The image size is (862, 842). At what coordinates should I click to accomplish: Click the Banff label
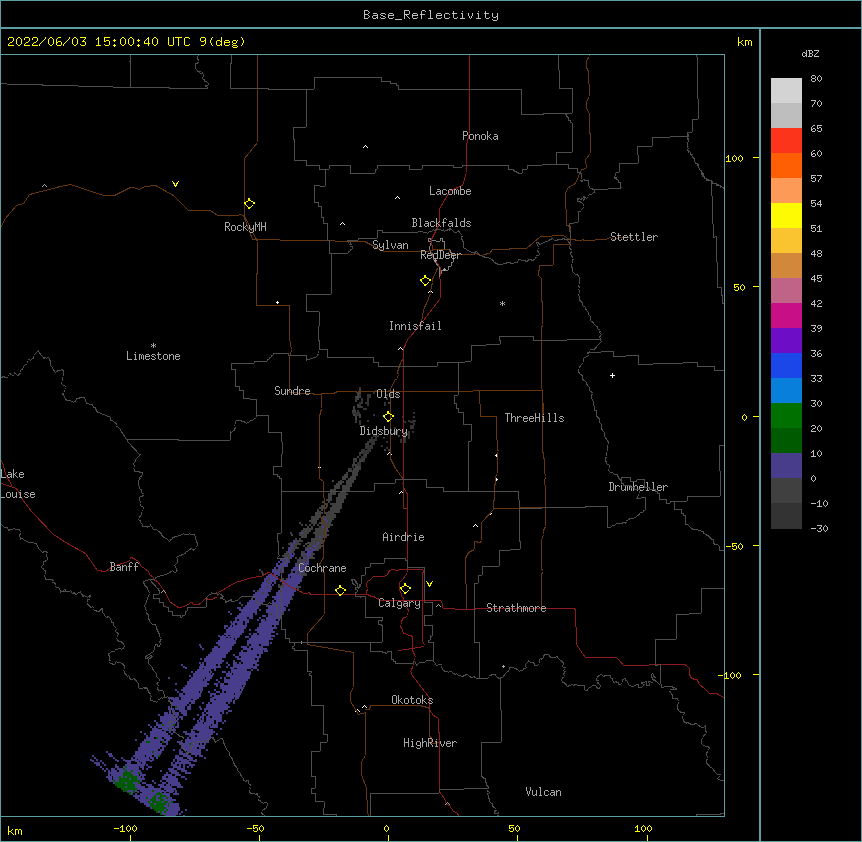(x=124, y=567)
